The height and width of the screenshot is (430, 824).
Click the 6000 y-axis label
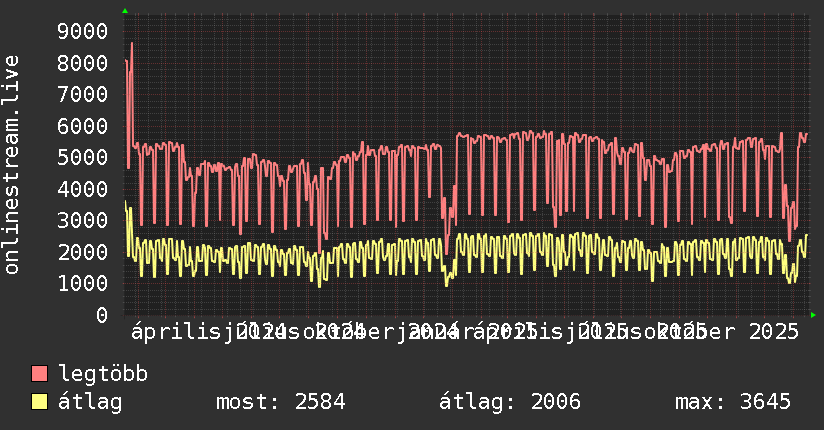[83, 126]
